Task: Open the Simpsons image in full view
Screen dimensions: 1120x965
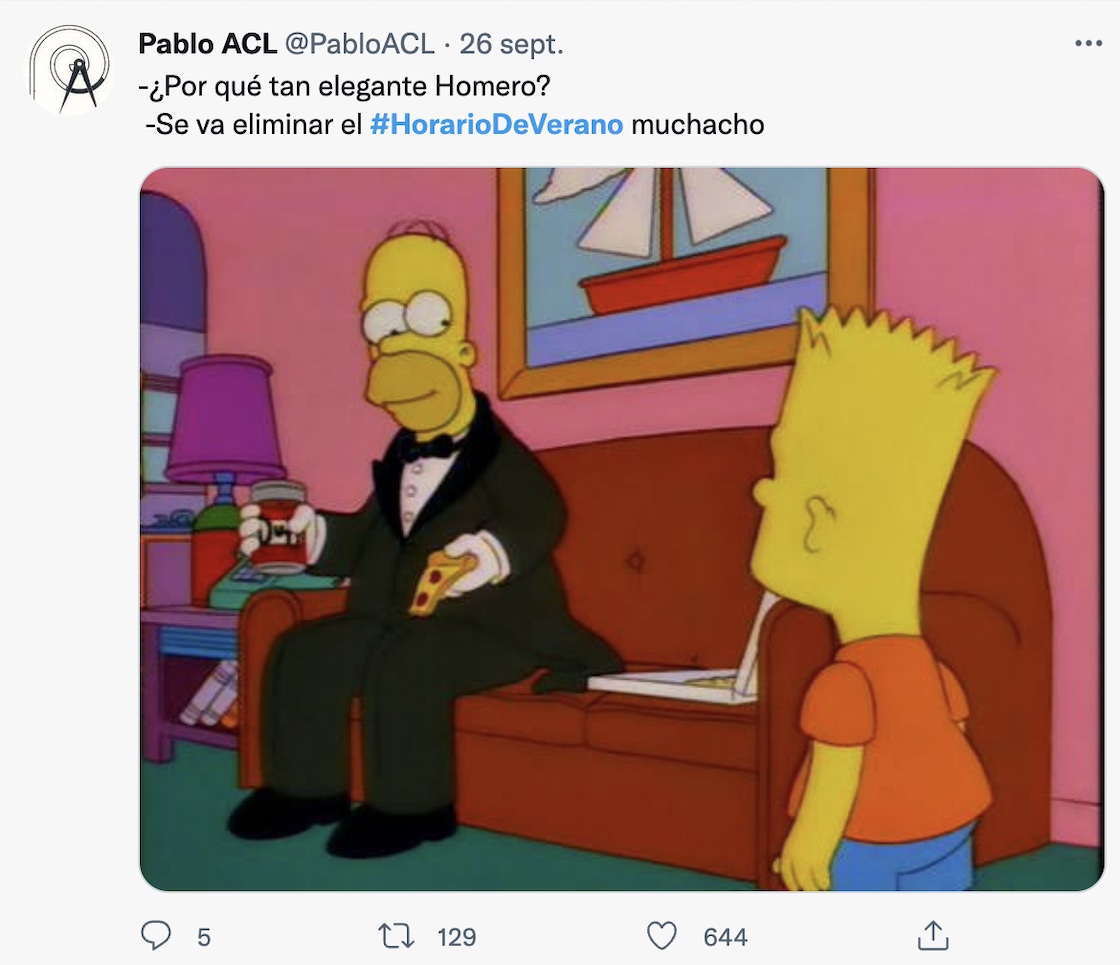Action: 622,529
